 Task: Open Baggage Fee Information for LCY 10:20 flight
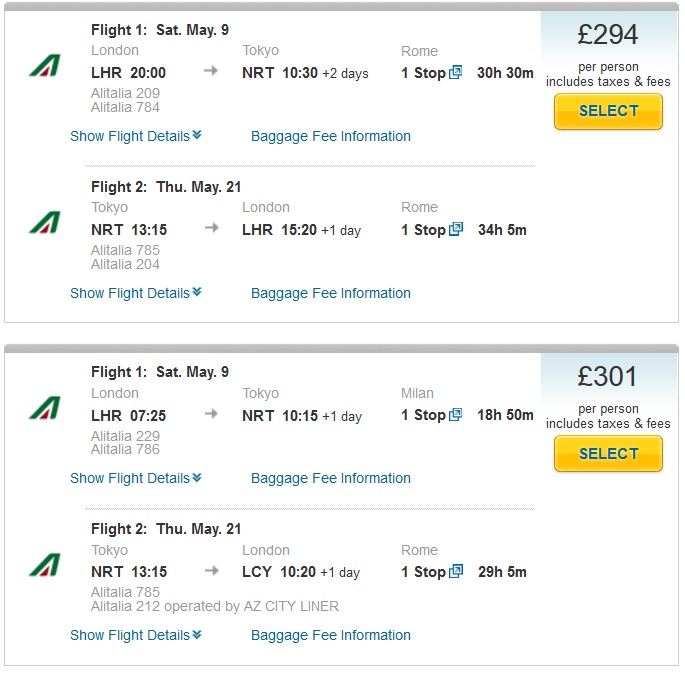(x=331, y=635)
